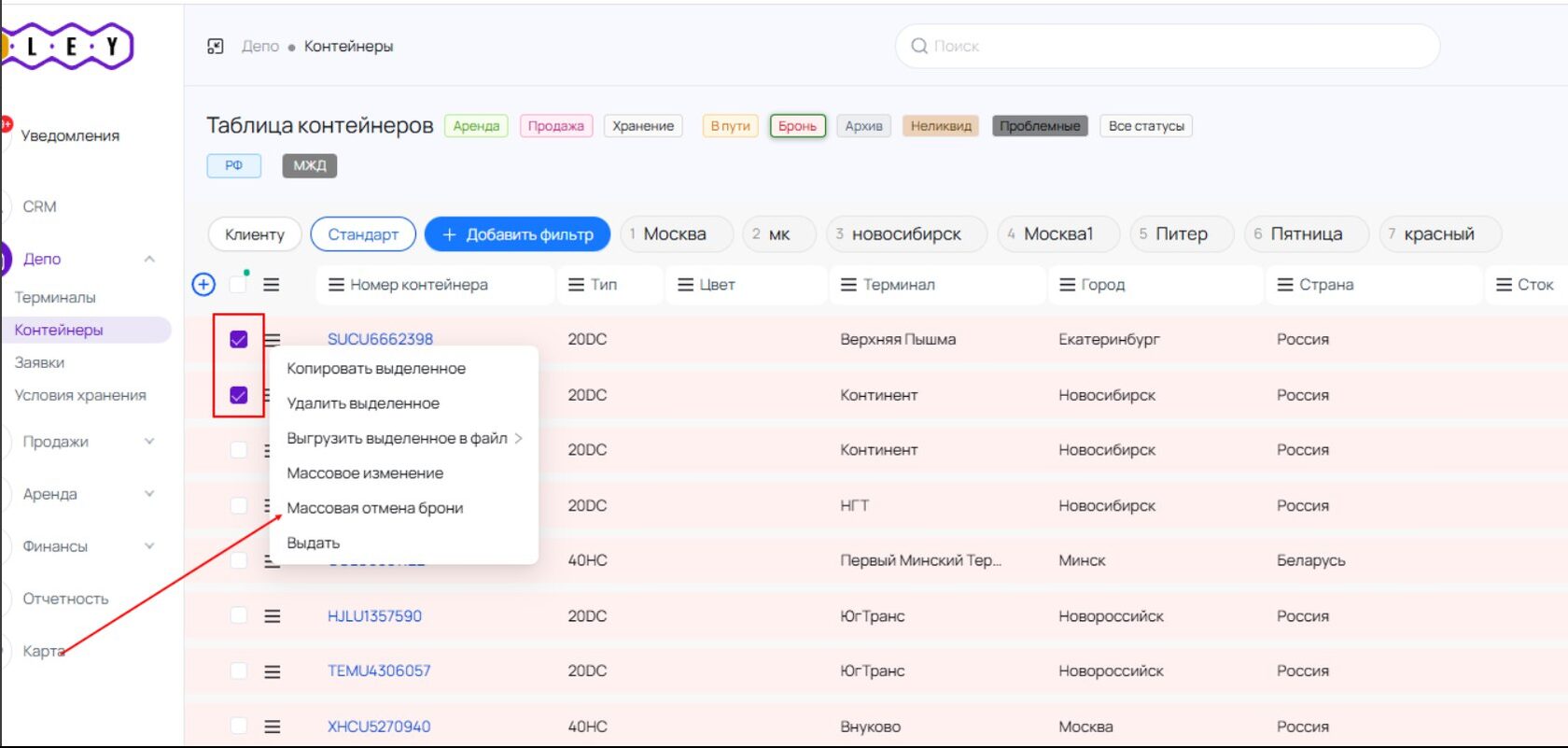Open Терминалы in the sidebar
1568x748 pixels.
click(55, 298)
